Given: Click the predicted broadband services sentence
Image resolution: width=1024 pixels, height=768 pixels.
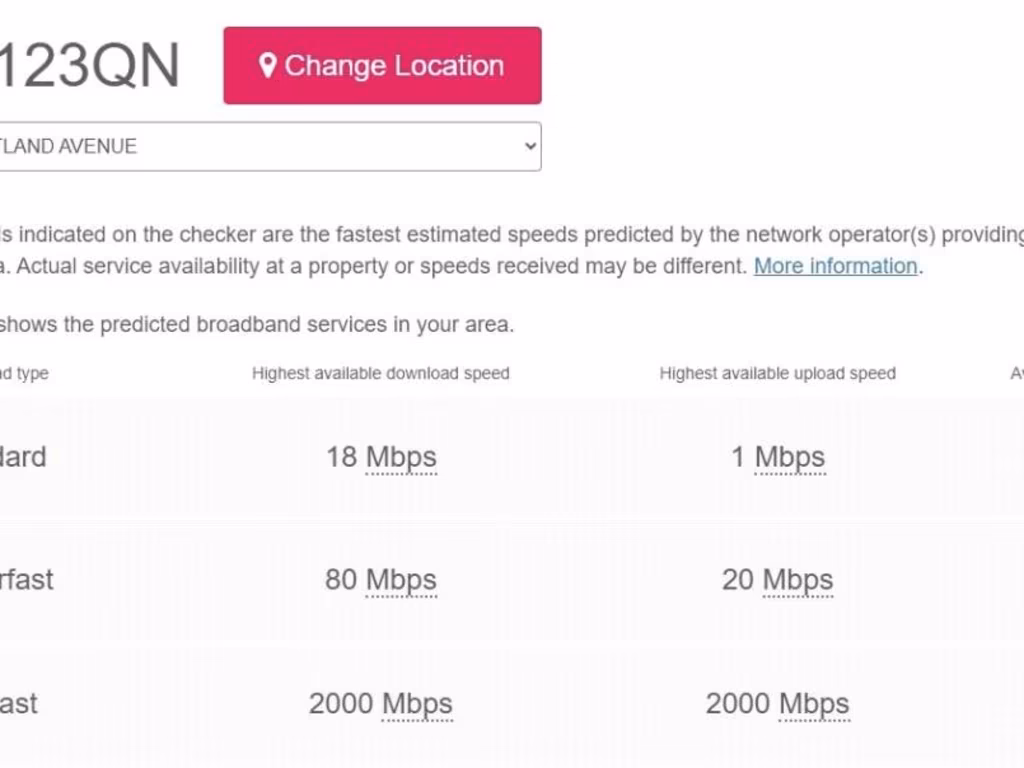Looking at the screenshot, I should click(256, 324).
